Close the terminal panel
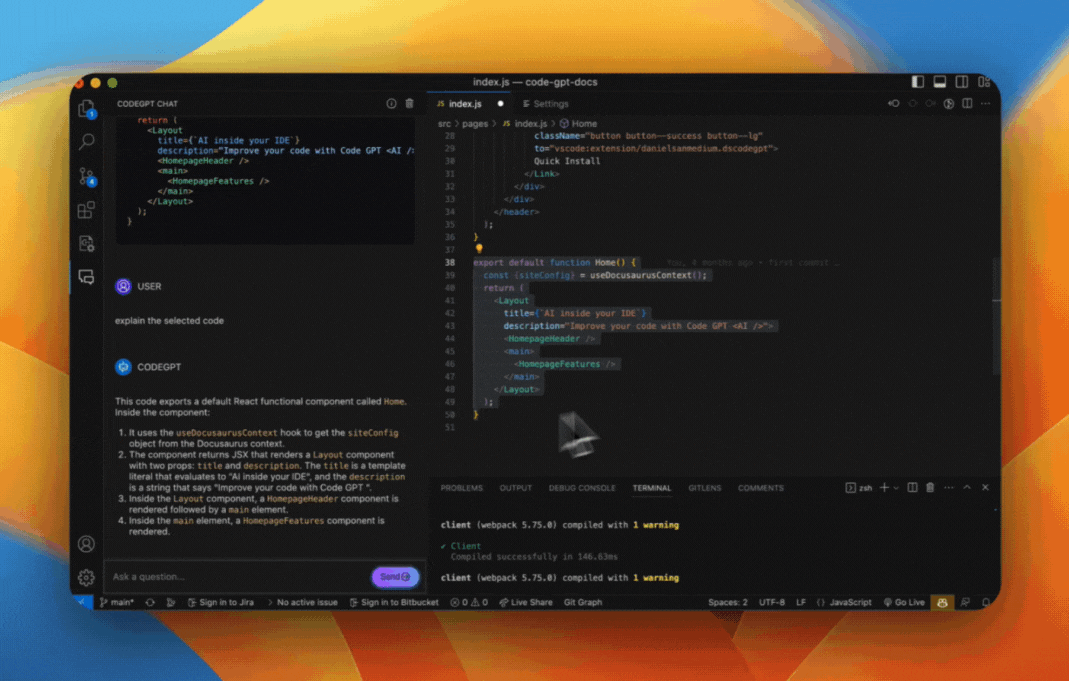 [985, 487]
